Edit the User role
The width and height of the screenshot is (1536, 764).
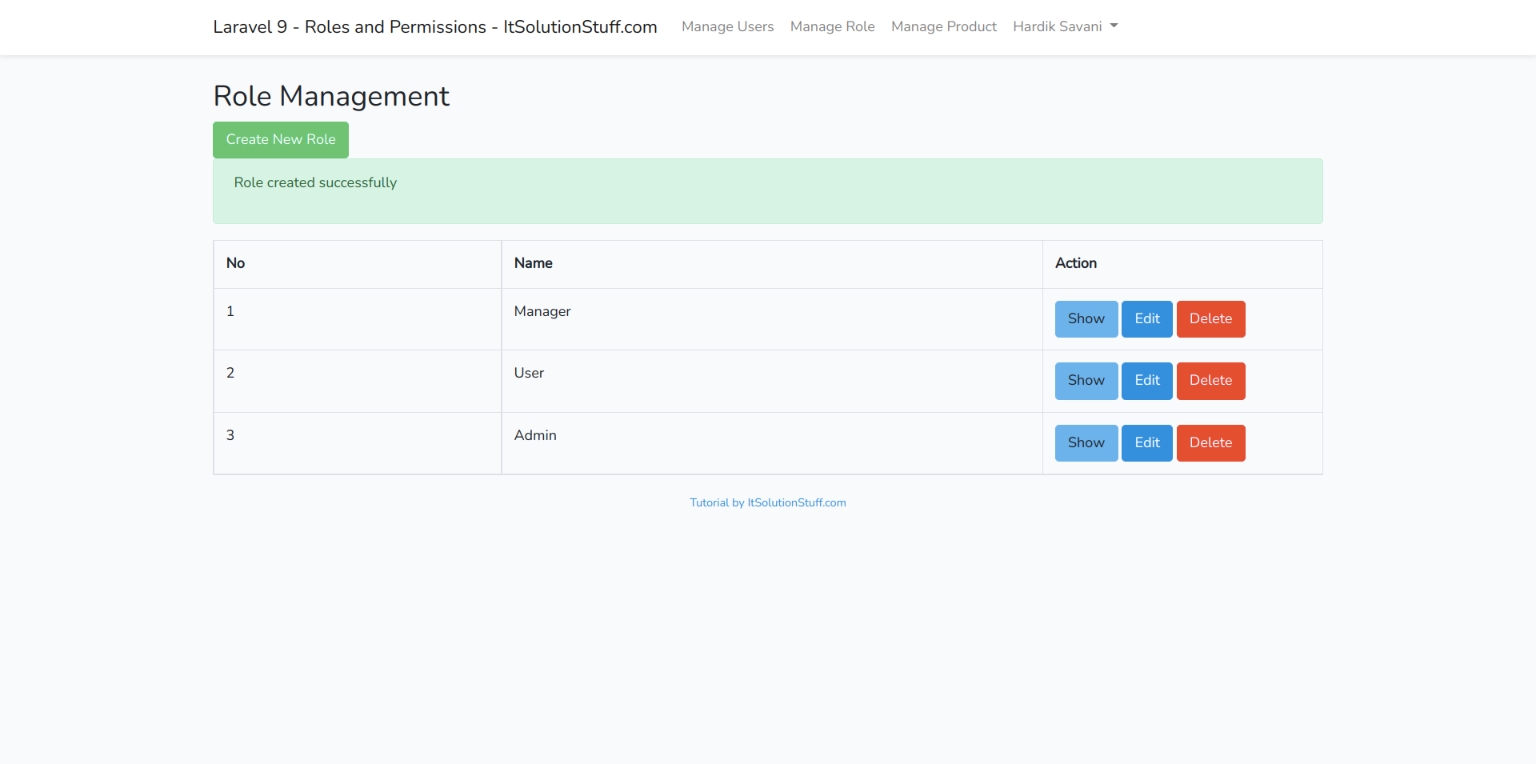click(x=1146, y=380)
